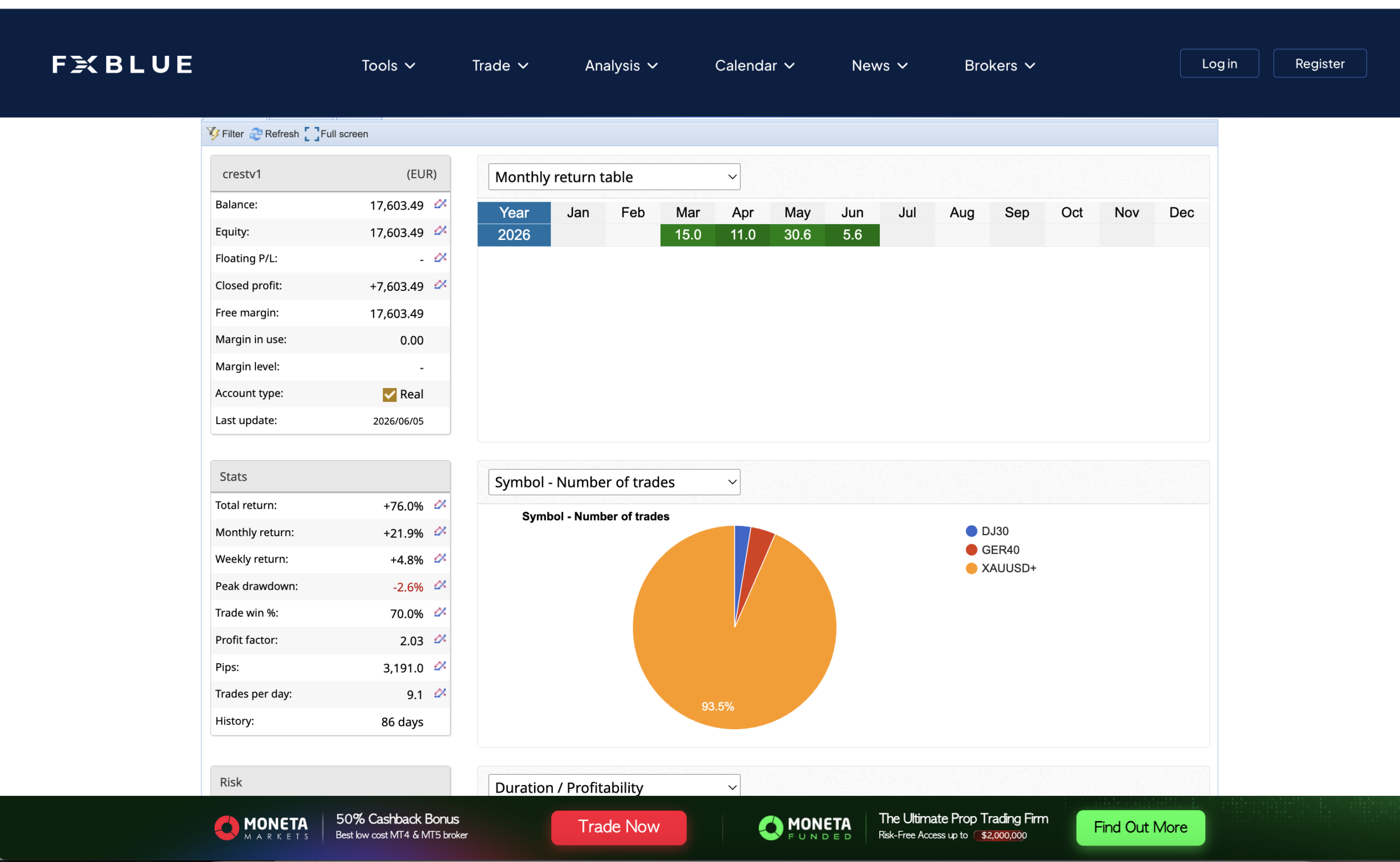This screenshot has height=862, width=1400.
Task: Click the Filter funnel icon
Action: pyautogui.click(x=213, y=133)
